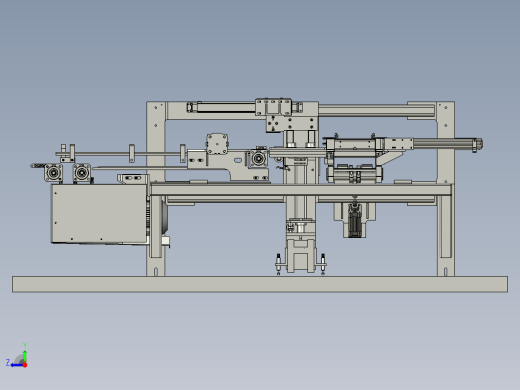Click the green Y axis of the orientation triad
Image resolution: width=520 pixels, height=390 pixels.
25,356
